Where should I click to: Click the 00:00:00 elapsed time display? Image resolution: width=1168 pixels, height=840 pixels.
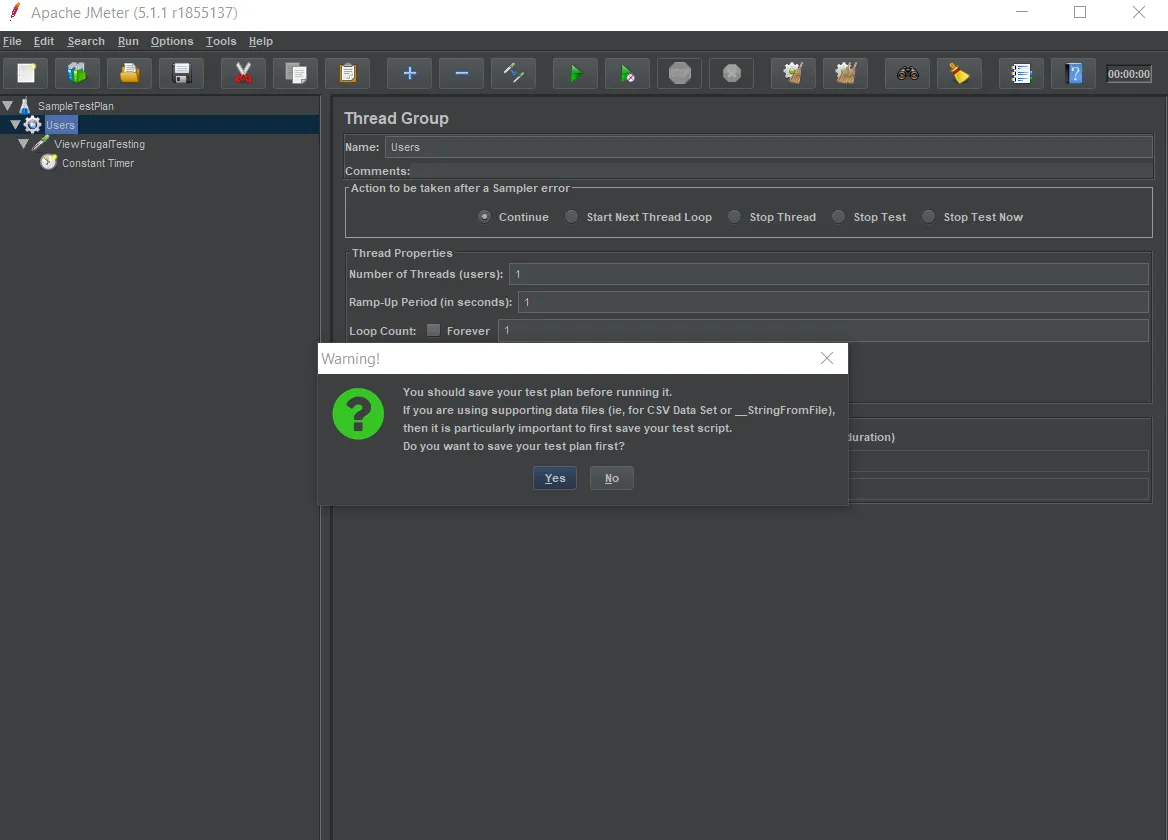coord(1129,74)
